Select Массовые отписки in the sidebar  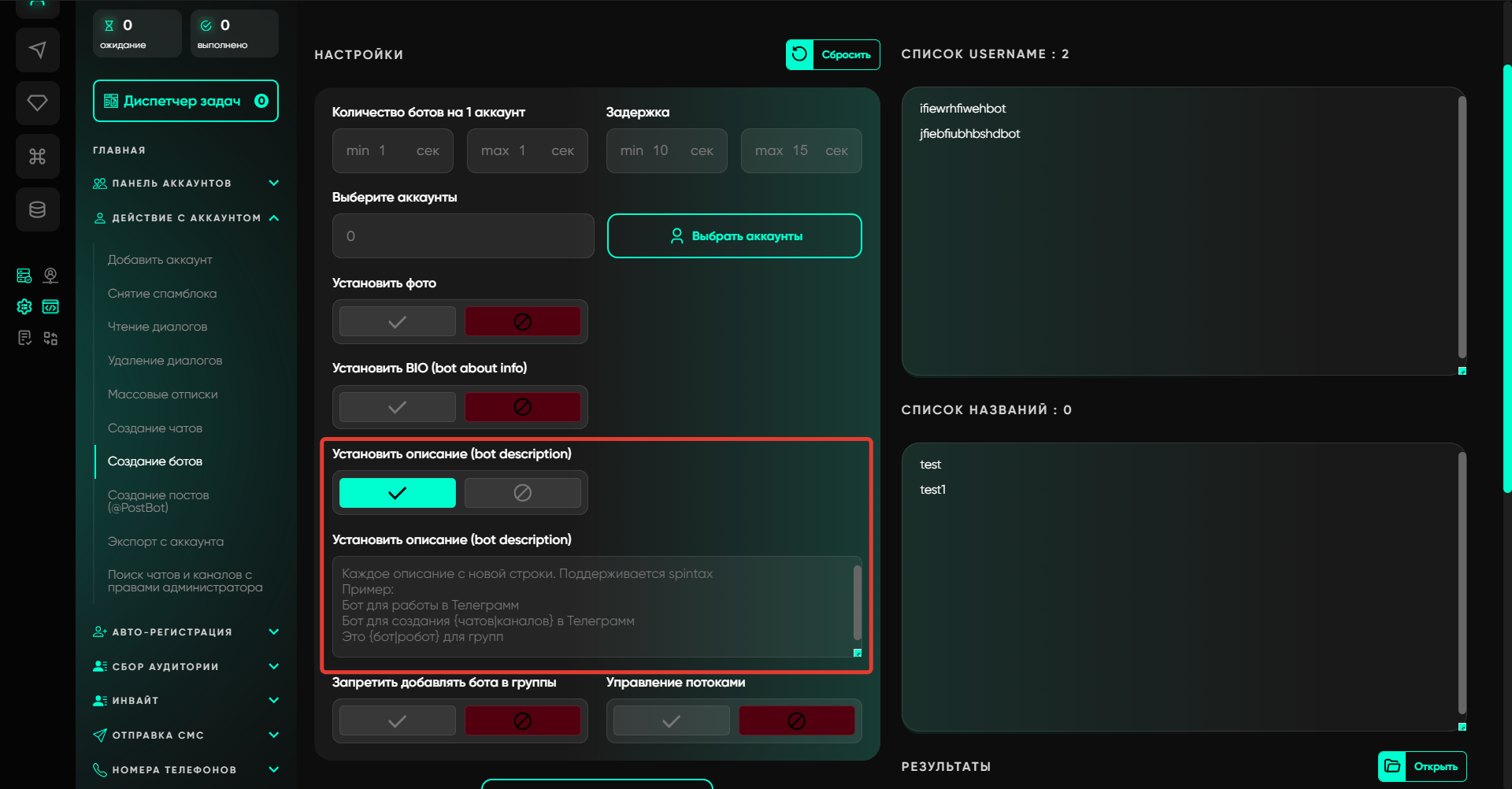coord(163,394)
